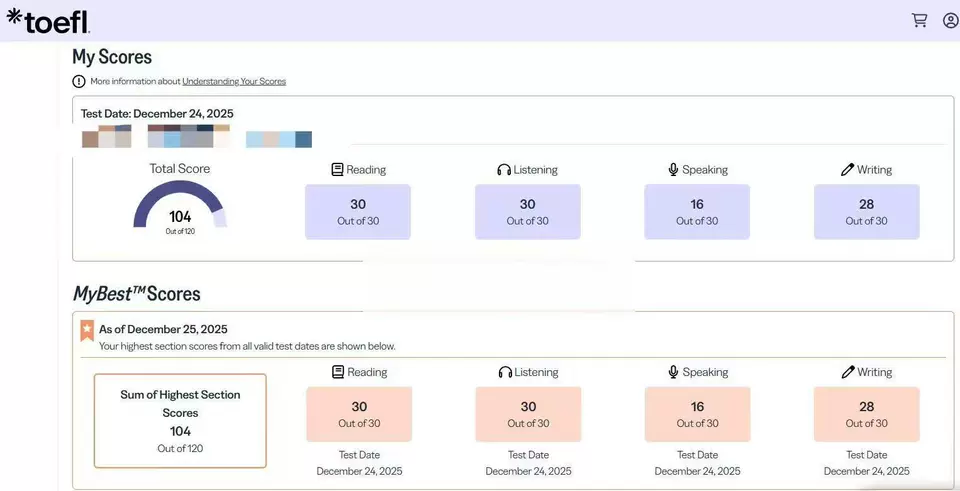This screenshot has width=960, height=491.
Task: Open the user account profile icon
Action: tap(950, 20)
